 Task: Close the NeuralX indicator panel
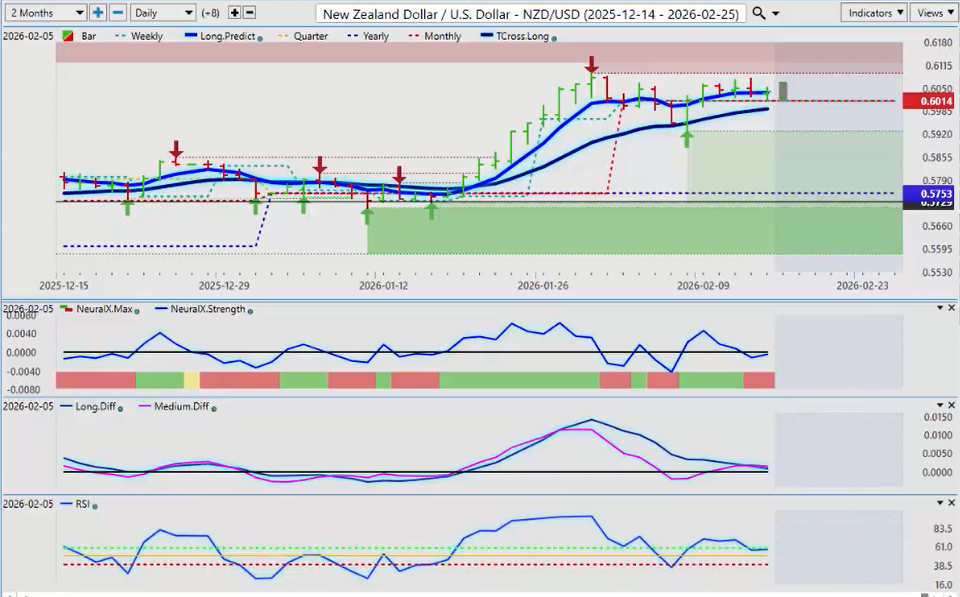[x=951, y=308]
